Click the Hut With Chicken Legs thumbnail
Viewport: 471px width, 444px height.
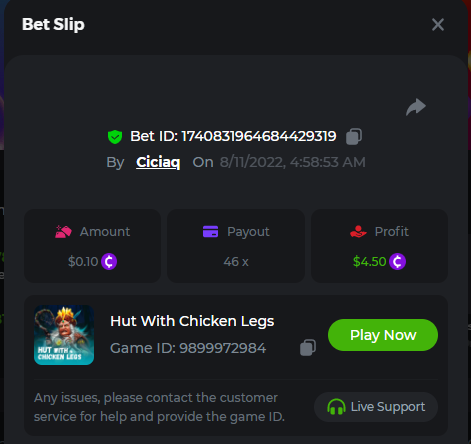(64, 335)
